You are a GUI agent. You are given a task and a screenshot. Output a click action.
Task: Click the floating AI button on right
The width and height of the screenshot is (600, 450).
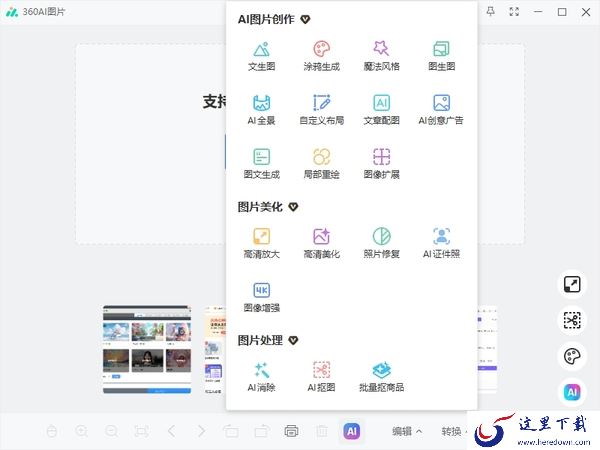click(572, 392)
